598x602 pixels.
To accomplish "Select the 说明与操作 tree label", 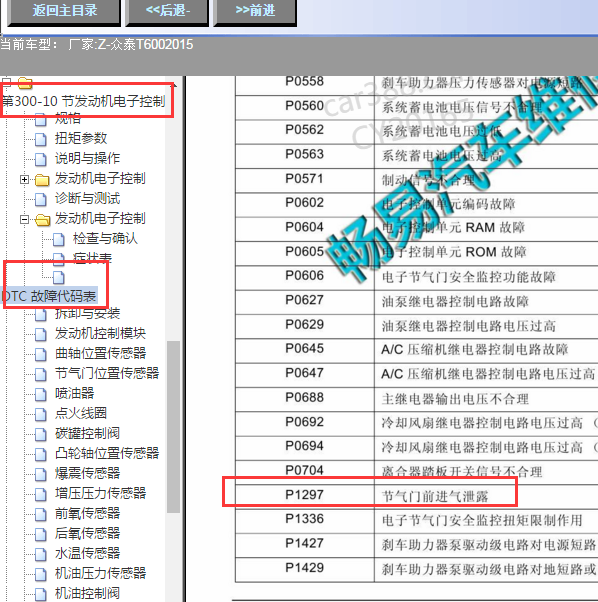I will point(87,158).
